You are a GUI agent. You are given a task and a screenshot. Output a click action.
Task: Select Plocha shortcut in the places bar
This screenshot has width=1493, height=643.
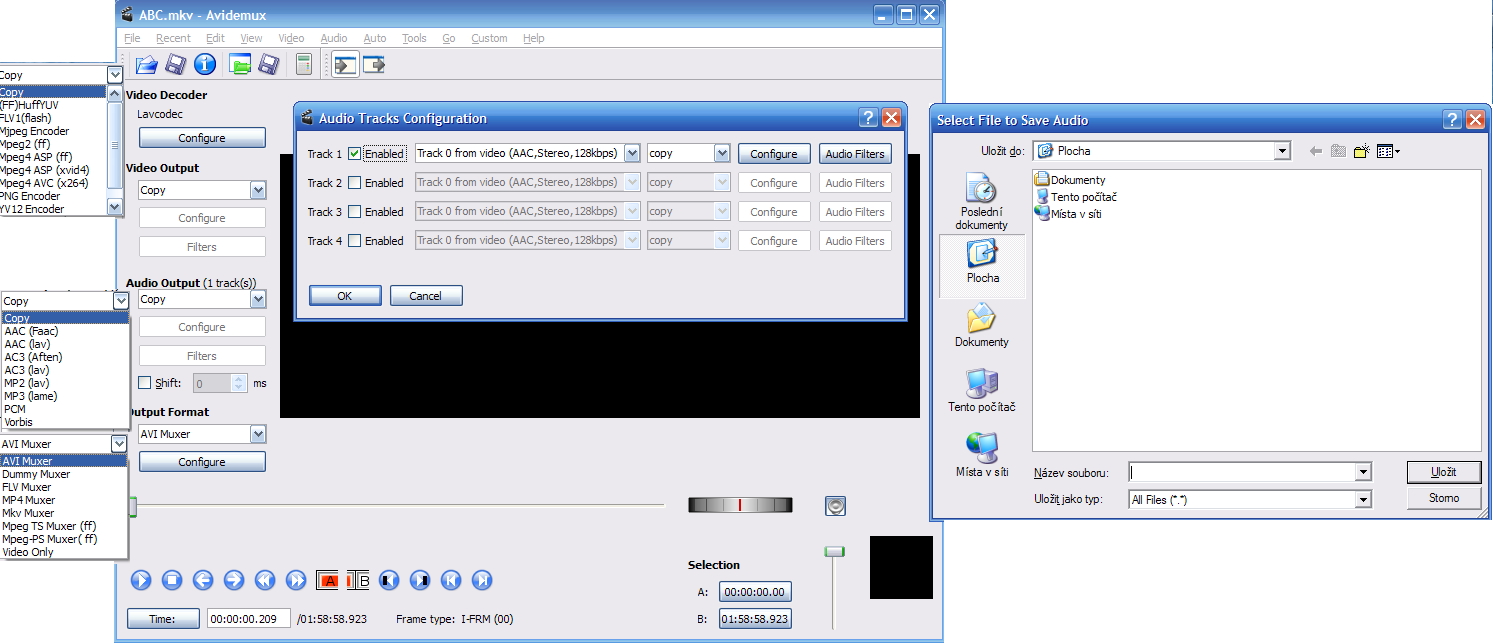click(x=982, y=264)
